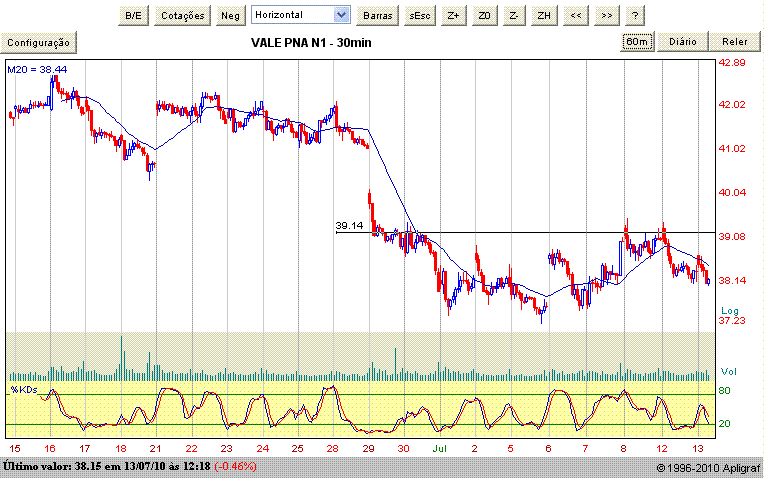The image size is (764, 478).
Task: Click the Jul month label on date axis
Action: (x=439, y=448)
